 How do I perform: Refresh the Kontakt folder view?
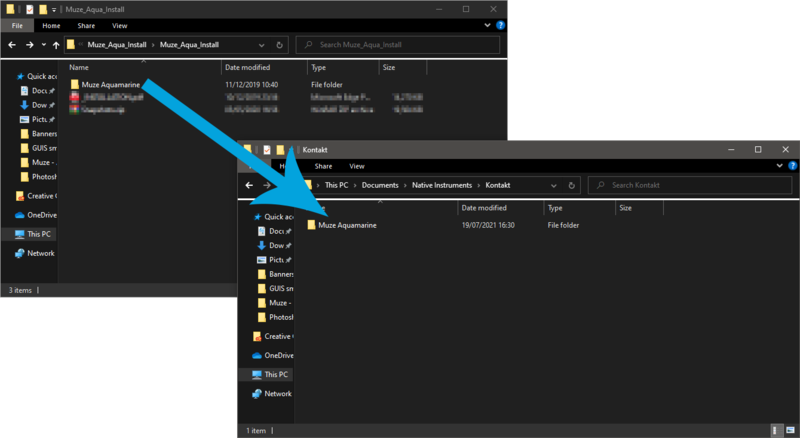pos(571,186)
